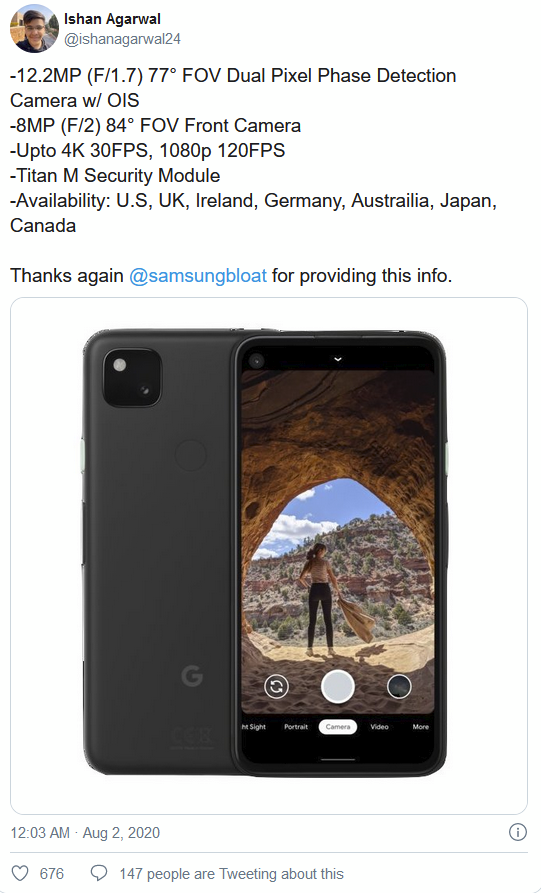The image size is (541, 893).
Task: Expand the chevron atop the phone screen
Action: [338, 359]
